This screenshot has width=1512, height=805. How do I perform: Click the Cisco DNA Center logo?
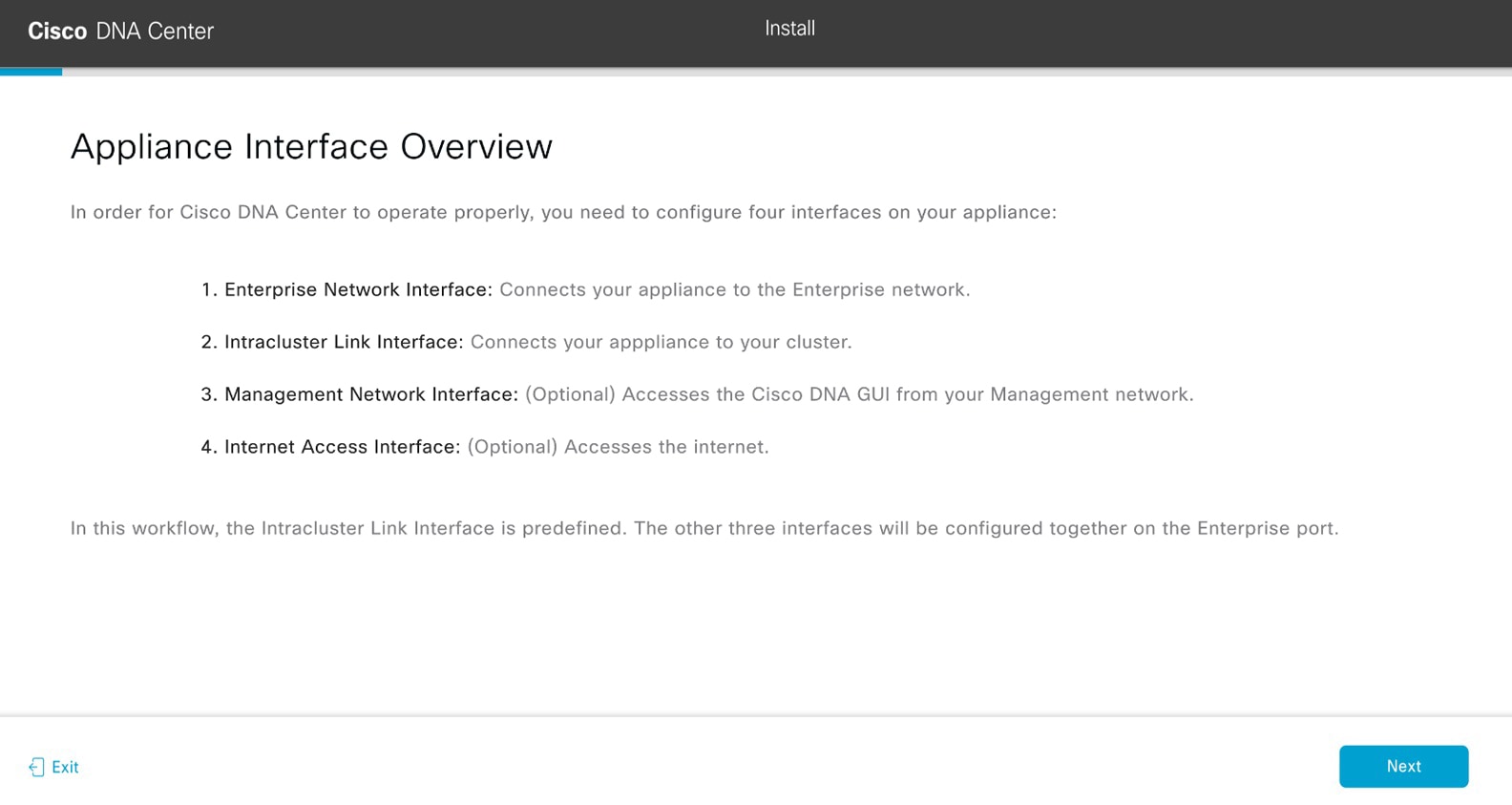(120, 32)
